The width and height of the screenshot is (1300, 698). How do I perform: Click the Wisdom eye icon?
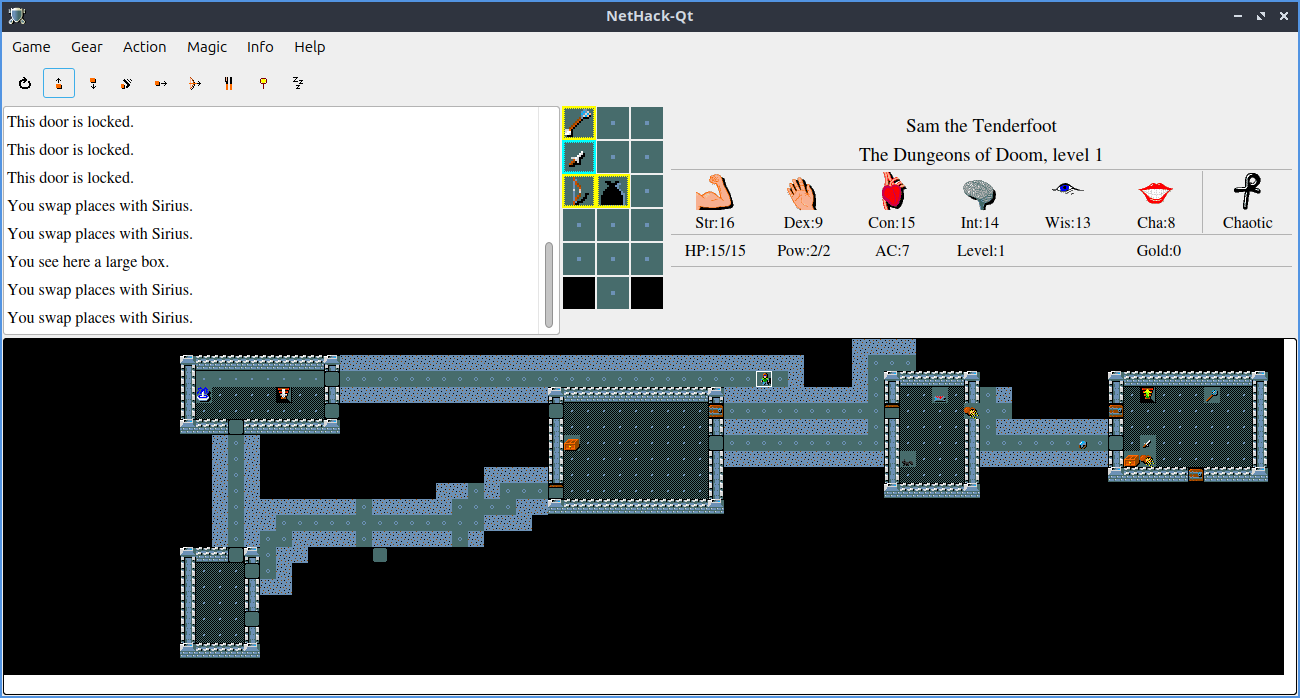tap(1068, 187)
